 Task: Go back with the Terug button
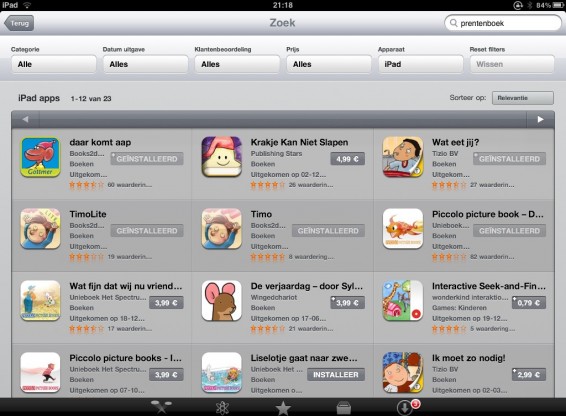pos(19,23)
